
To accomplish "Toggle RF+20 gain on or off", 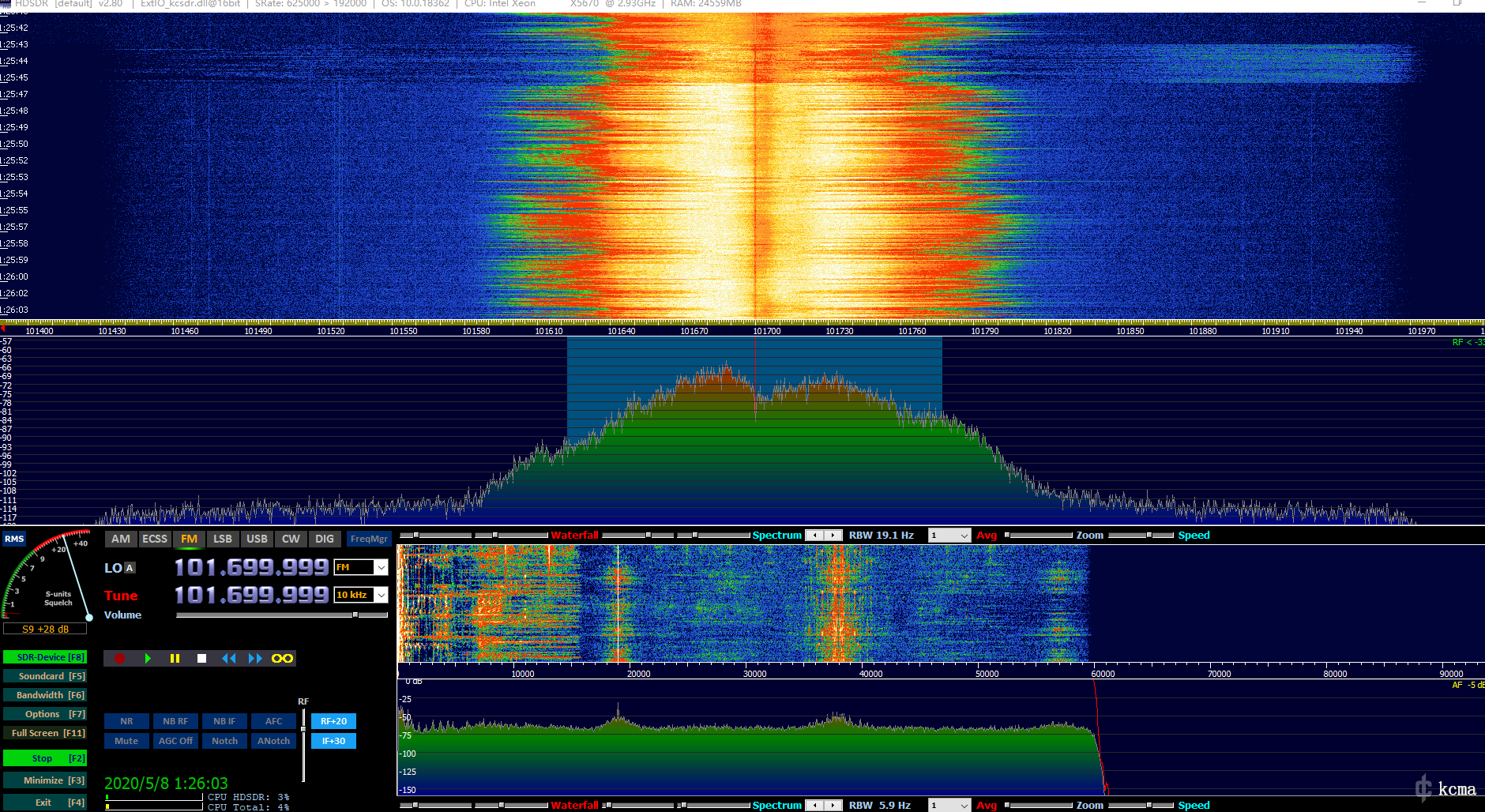I will pyautogui.click(x=333, y=720).
